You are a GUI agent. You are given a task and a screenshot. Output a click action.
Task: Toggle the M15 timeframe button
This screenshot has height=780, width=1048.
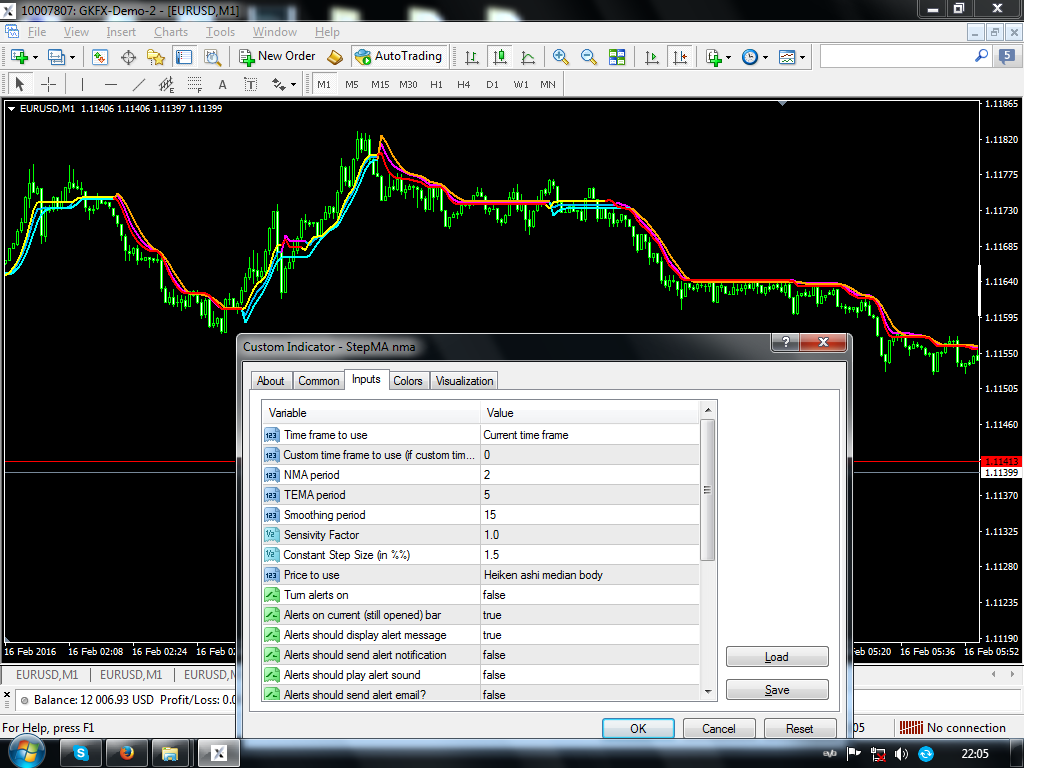(x=380, y=85)
